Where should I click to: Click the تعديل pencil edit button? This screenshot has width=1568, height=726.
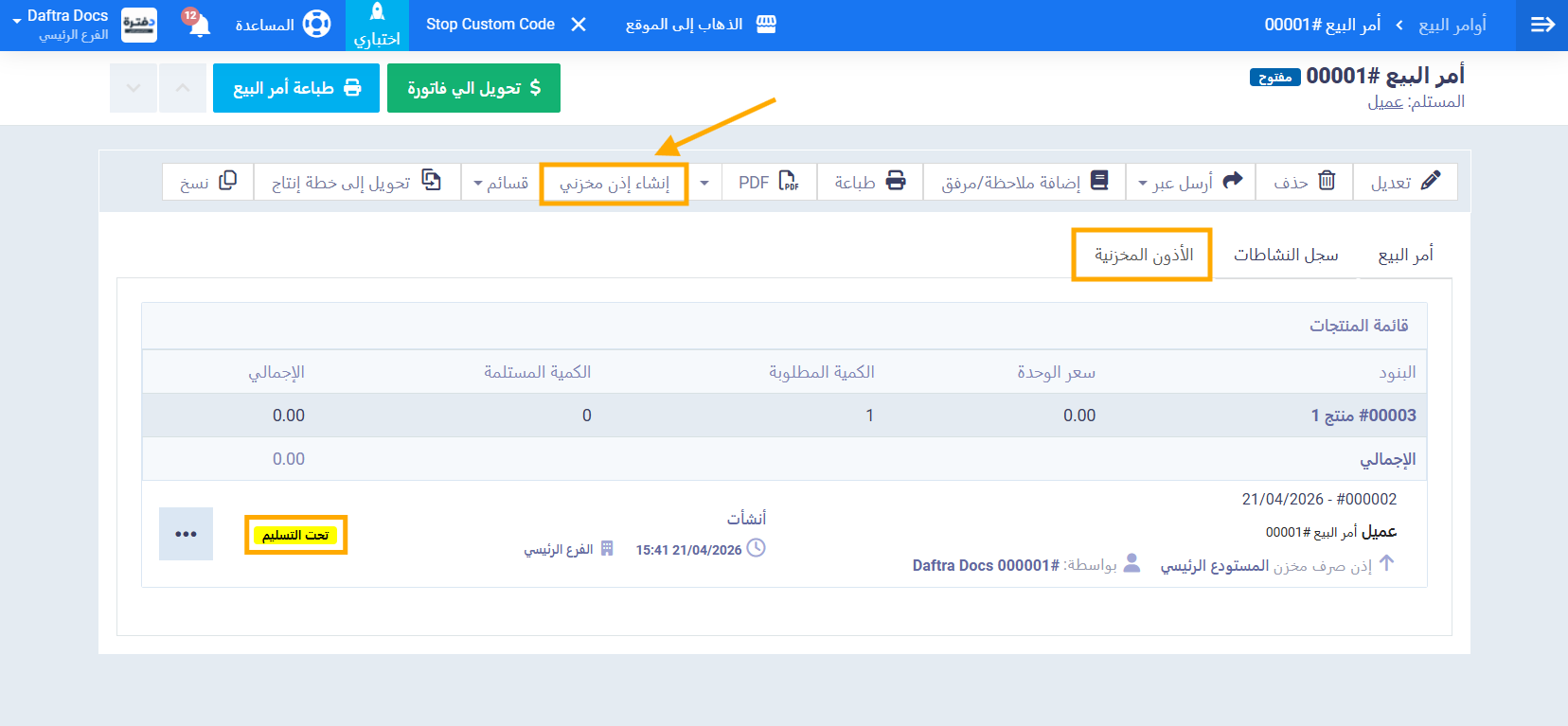pyautogui.click(x=1405, y=182)
